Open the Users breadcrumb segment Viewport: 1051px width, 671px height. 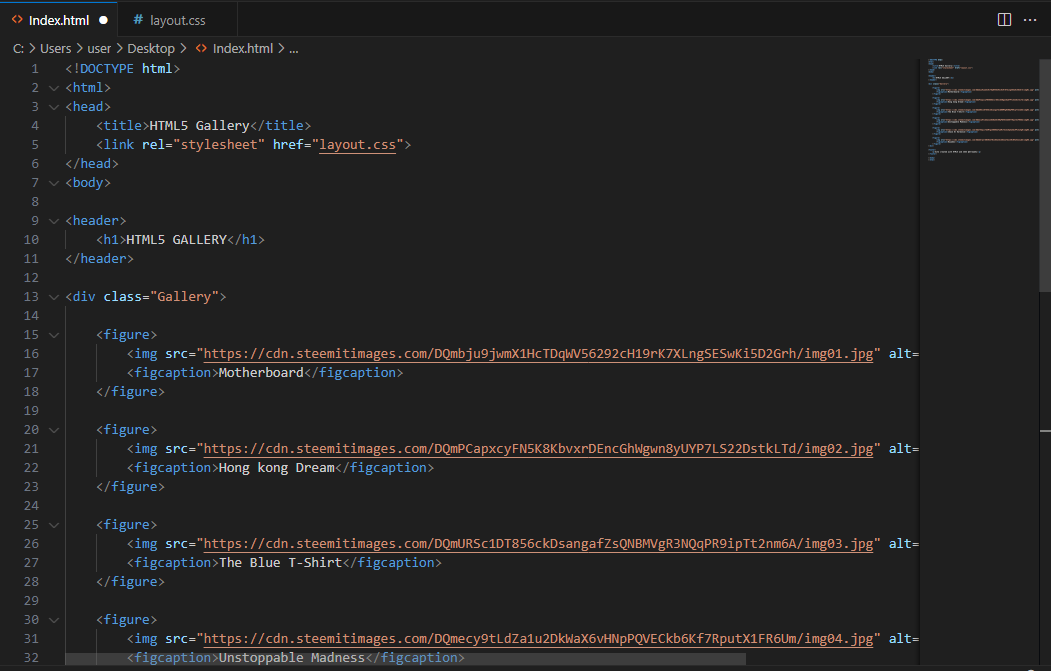point(56,48)
